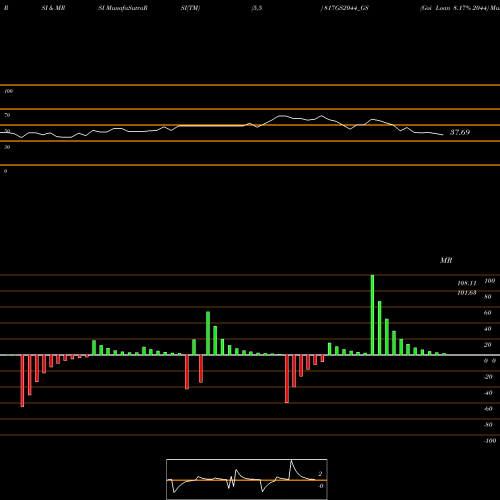Click the 70 level label on RSI axis

pyautogui.click(x=7, y=115)
